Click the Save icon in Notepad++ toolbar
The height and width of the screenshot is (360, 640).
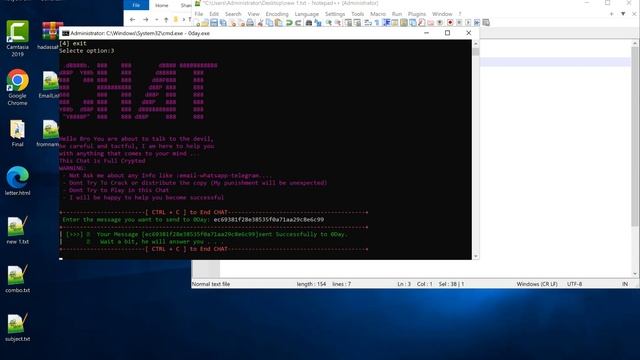pos(213,23)
